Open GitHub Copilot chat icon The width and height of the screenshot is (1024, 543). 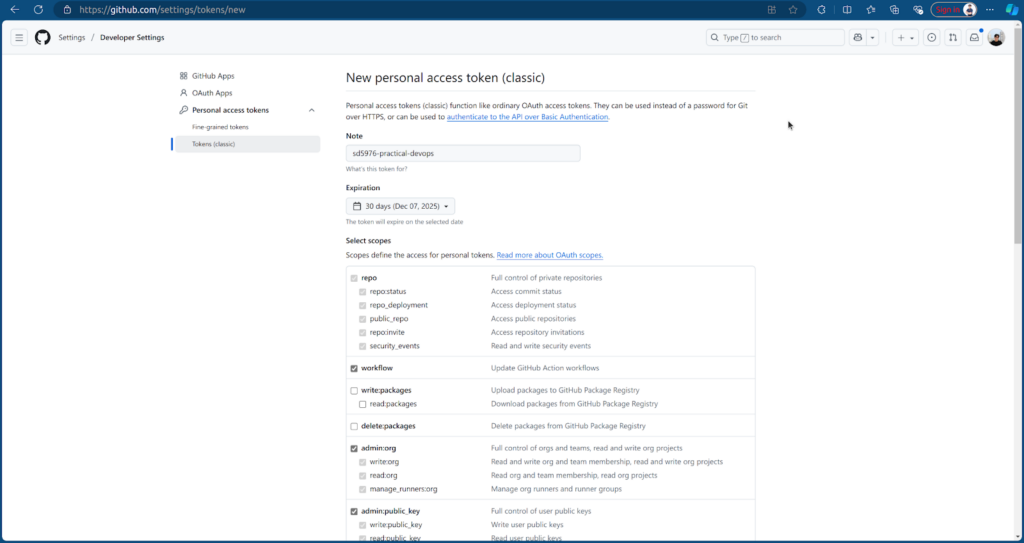pyautogui.click(x=858, y=38)
